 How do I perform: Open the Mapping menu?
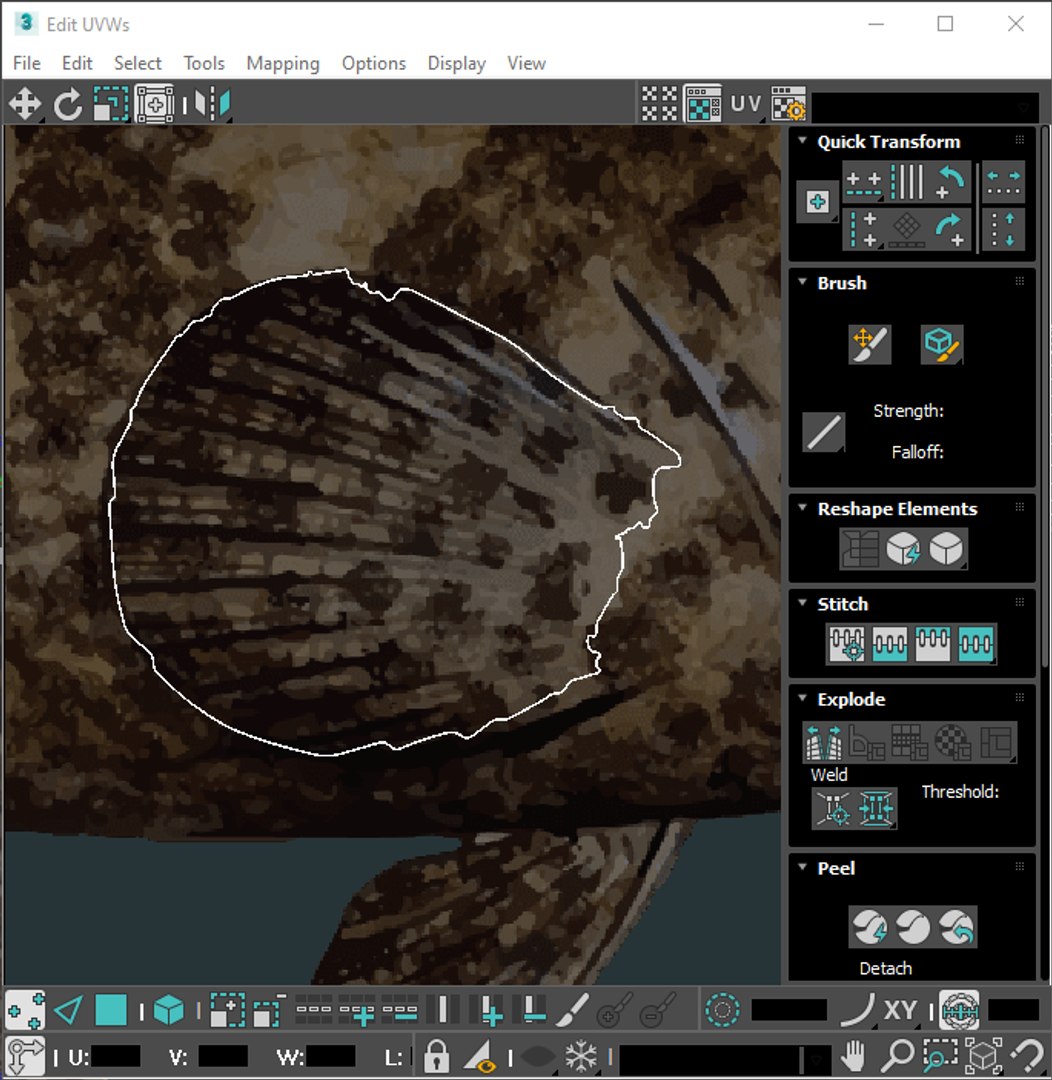(283, 63)
